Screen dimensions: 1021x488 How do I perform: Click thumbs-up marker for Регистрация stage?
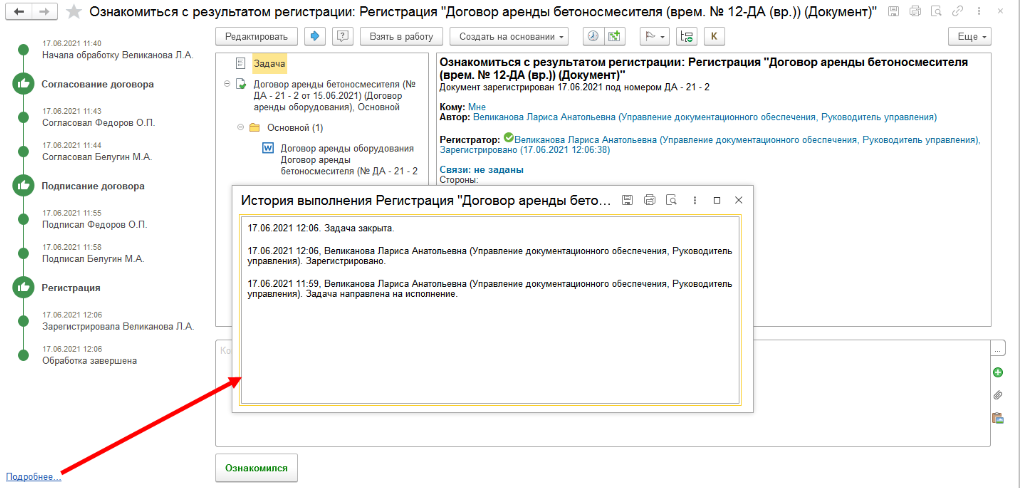pyautogui.click(x=23, y=287)
